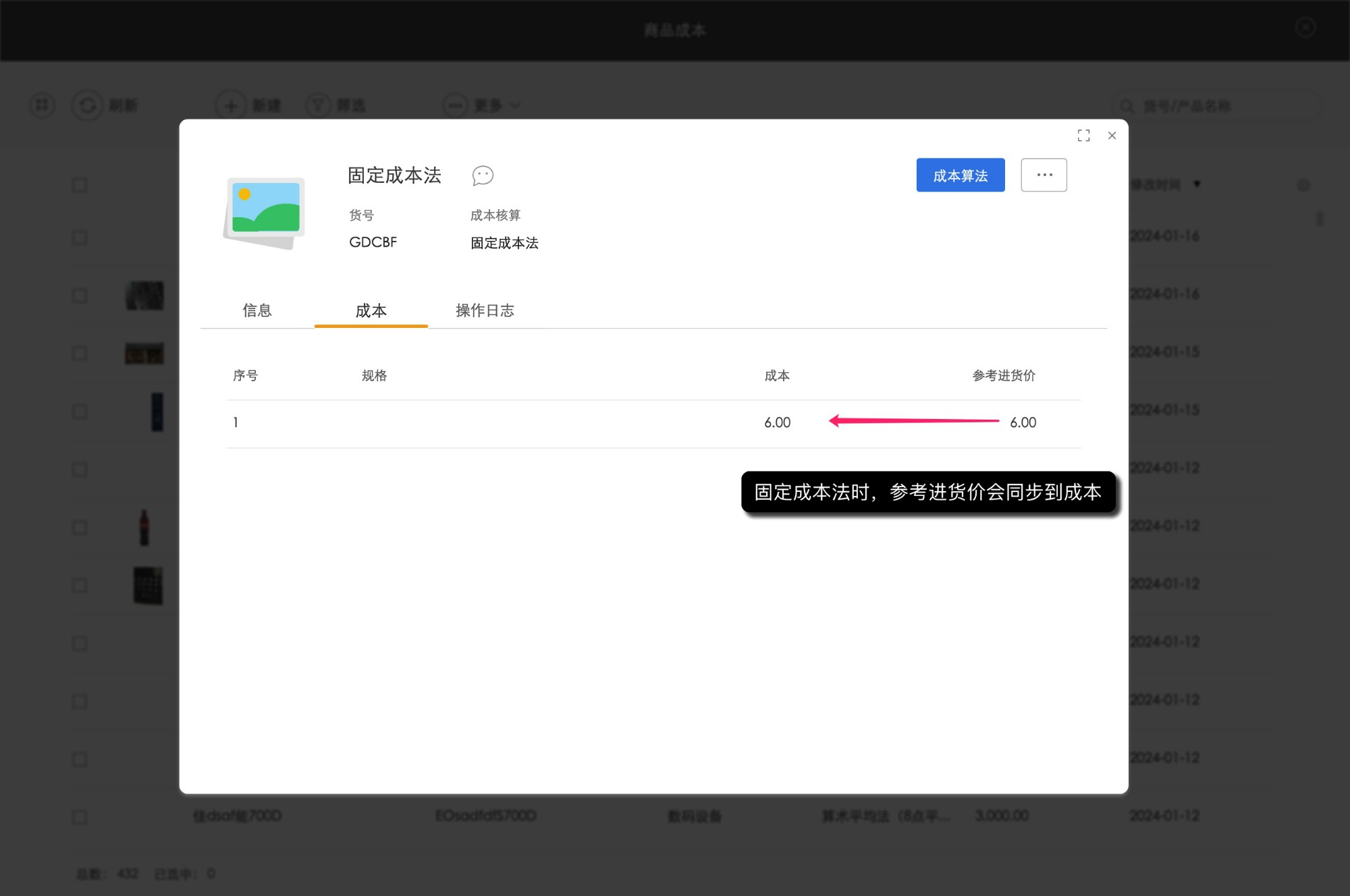This screenshot has height=896, width=1350.
Task: Tick the checkbox of the second 2024-01-16 row
Action: click(80, 296)
